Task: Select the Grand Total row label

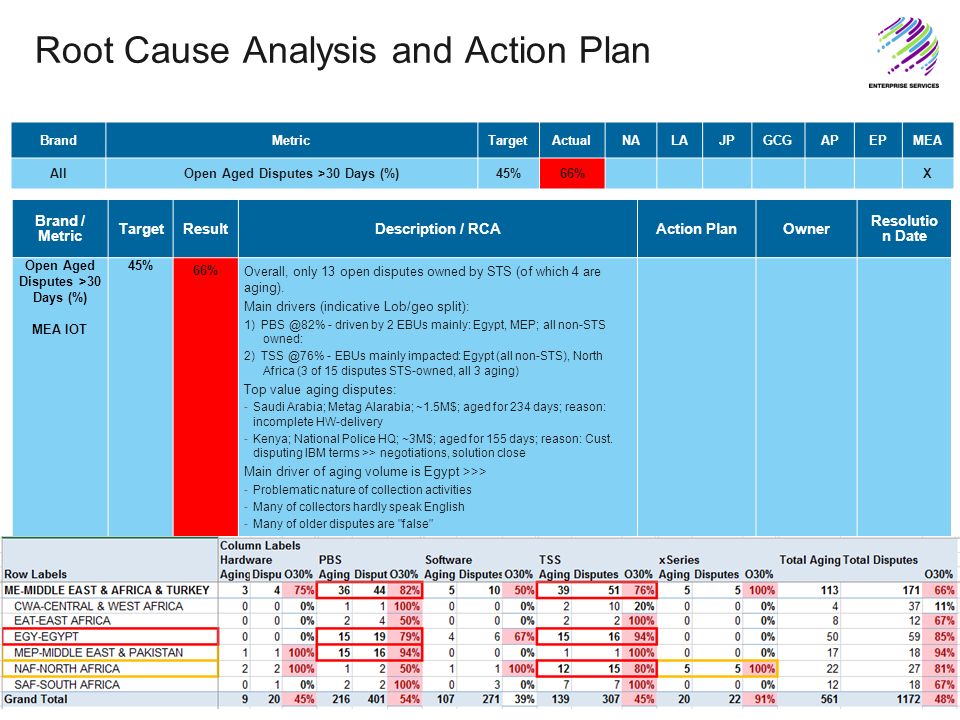Action: pyautogui.click(x=36, y=699)
